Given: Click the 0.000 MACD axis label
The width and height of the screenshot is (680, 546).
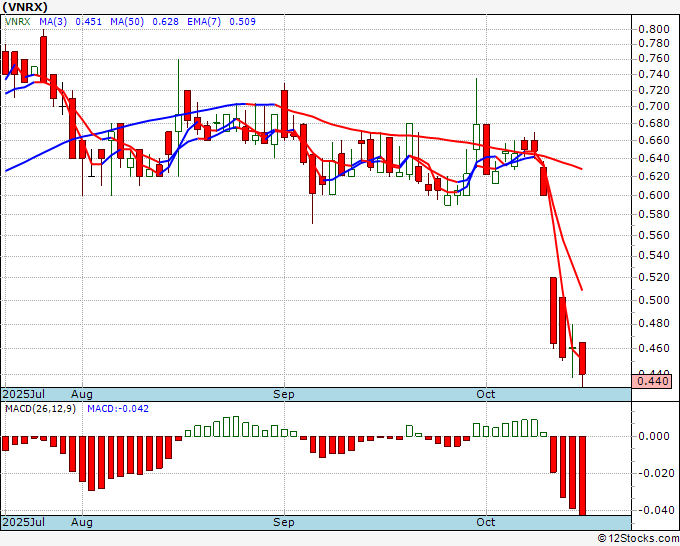Looking at the screenshot, I should click(654, 436).
